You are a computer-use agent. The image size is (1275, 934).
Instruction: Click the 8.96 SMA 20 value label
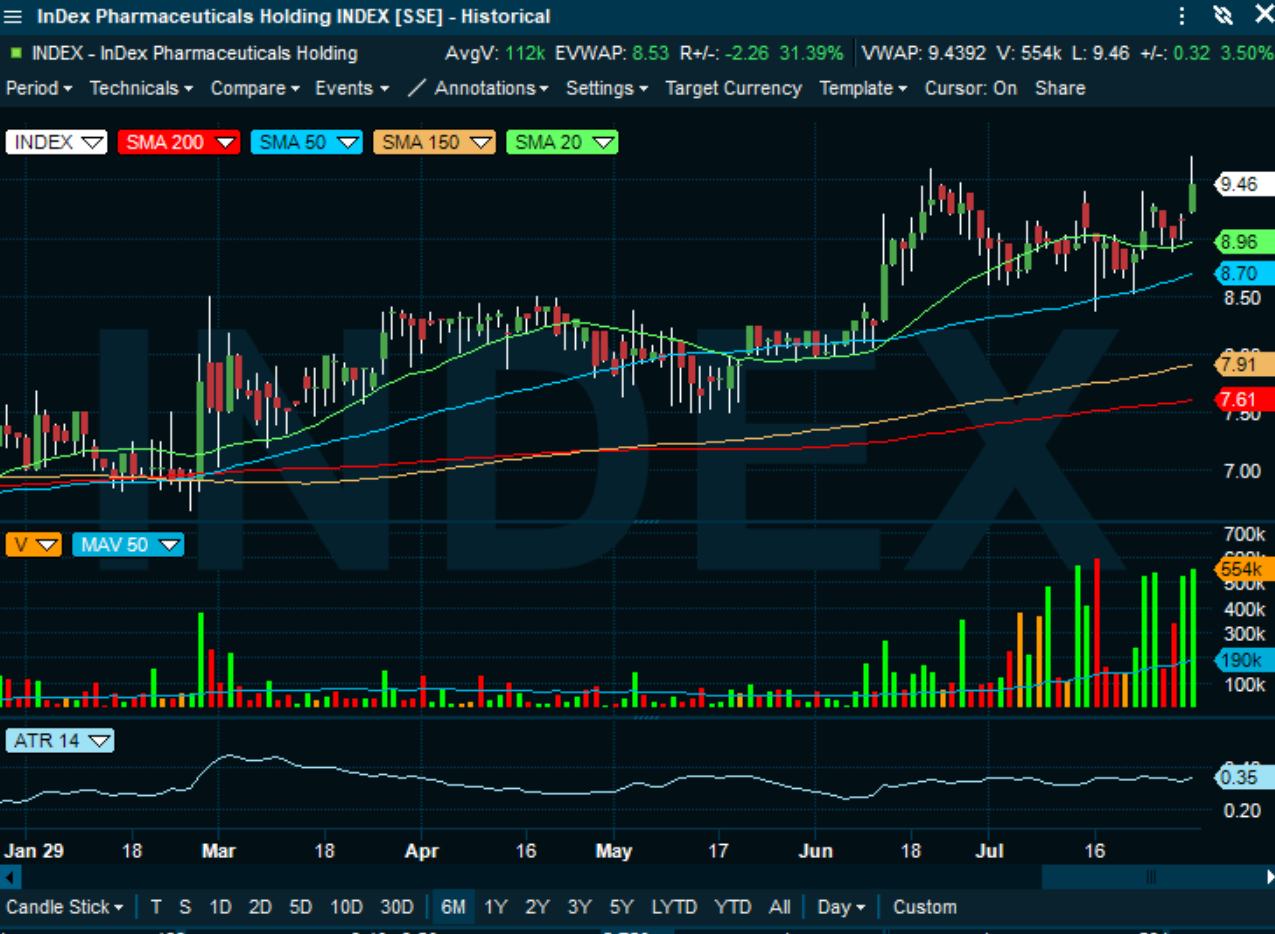pyautogui.click(x=1243, y=241)
